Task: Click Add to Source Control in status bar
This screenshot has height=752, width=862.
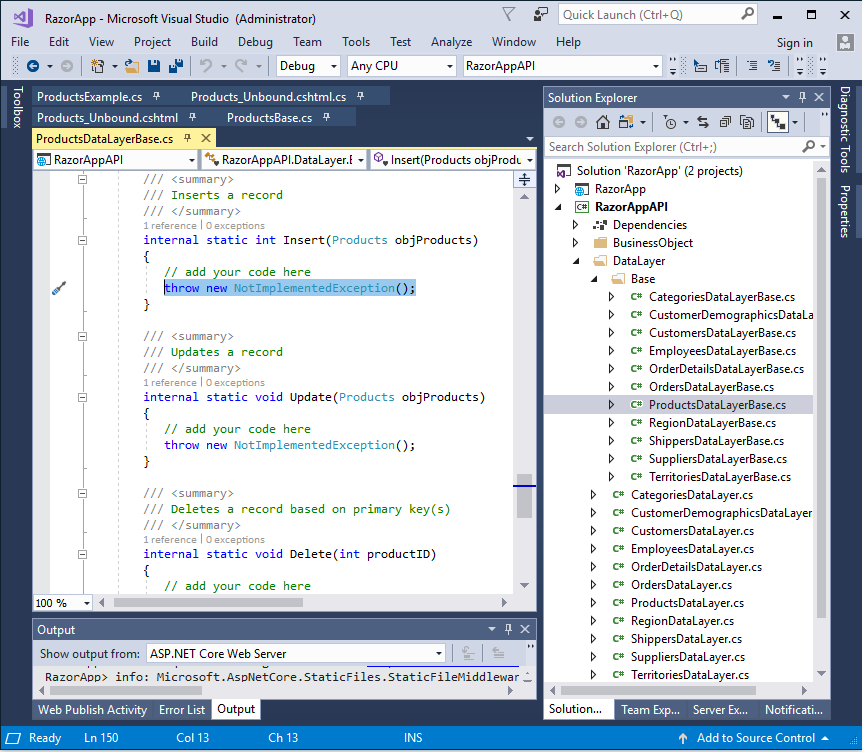Action: pyautogui.click(x=756, y=738)
